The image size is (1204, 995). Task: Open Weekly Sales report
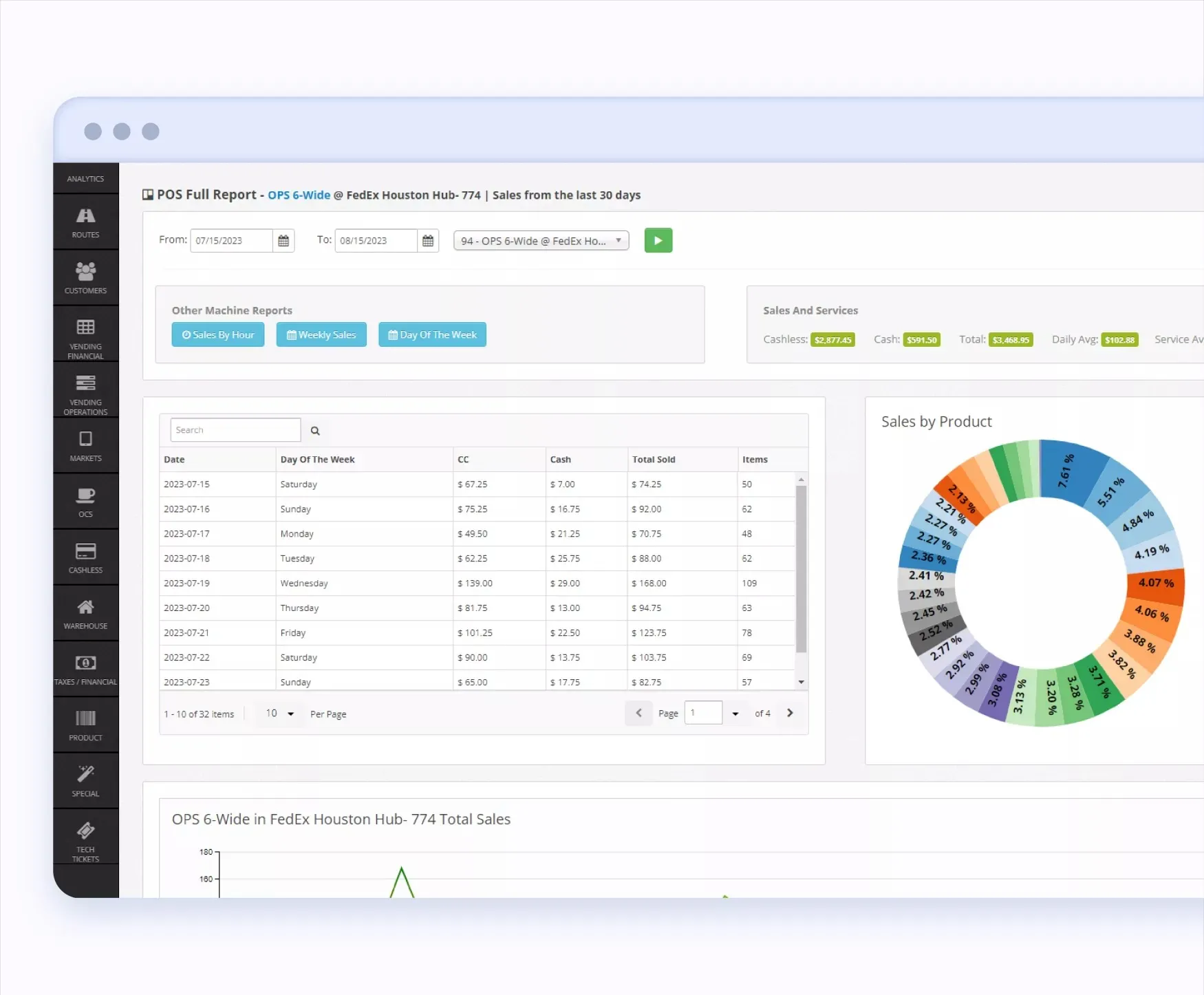tap(321, 334)
